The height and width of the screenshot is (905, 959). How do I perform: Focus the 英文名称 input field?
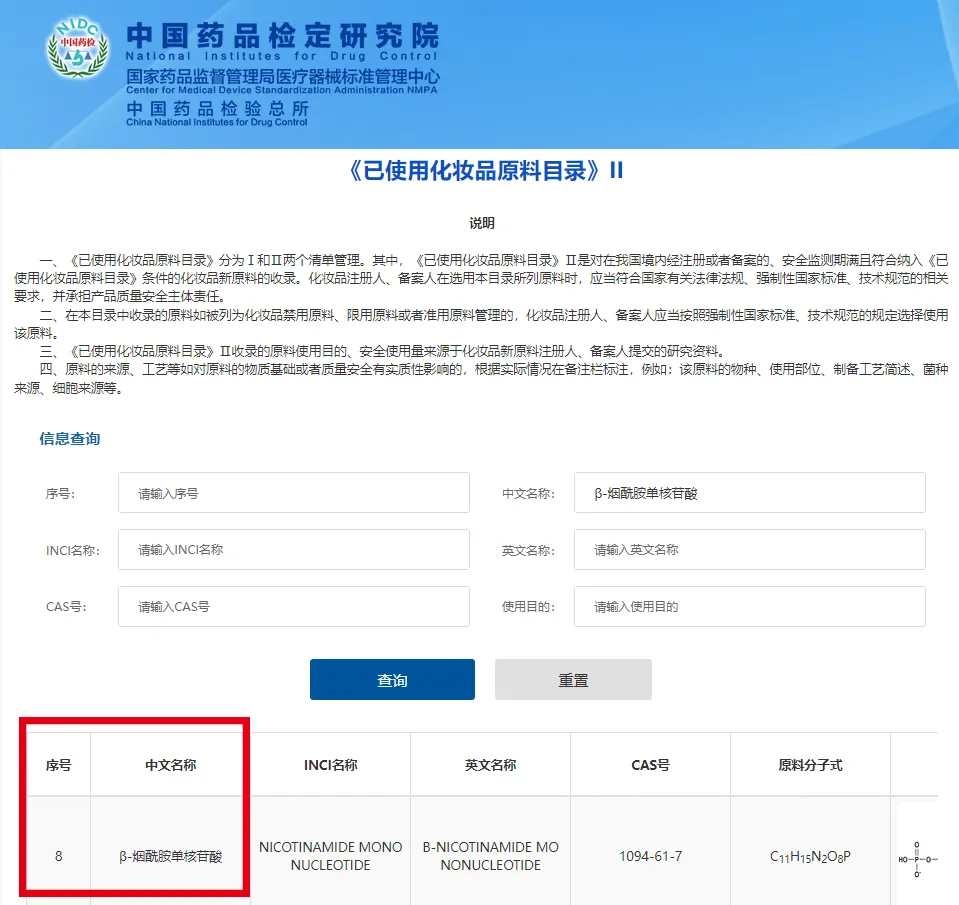pyautogui.click(x=749, y=549)
